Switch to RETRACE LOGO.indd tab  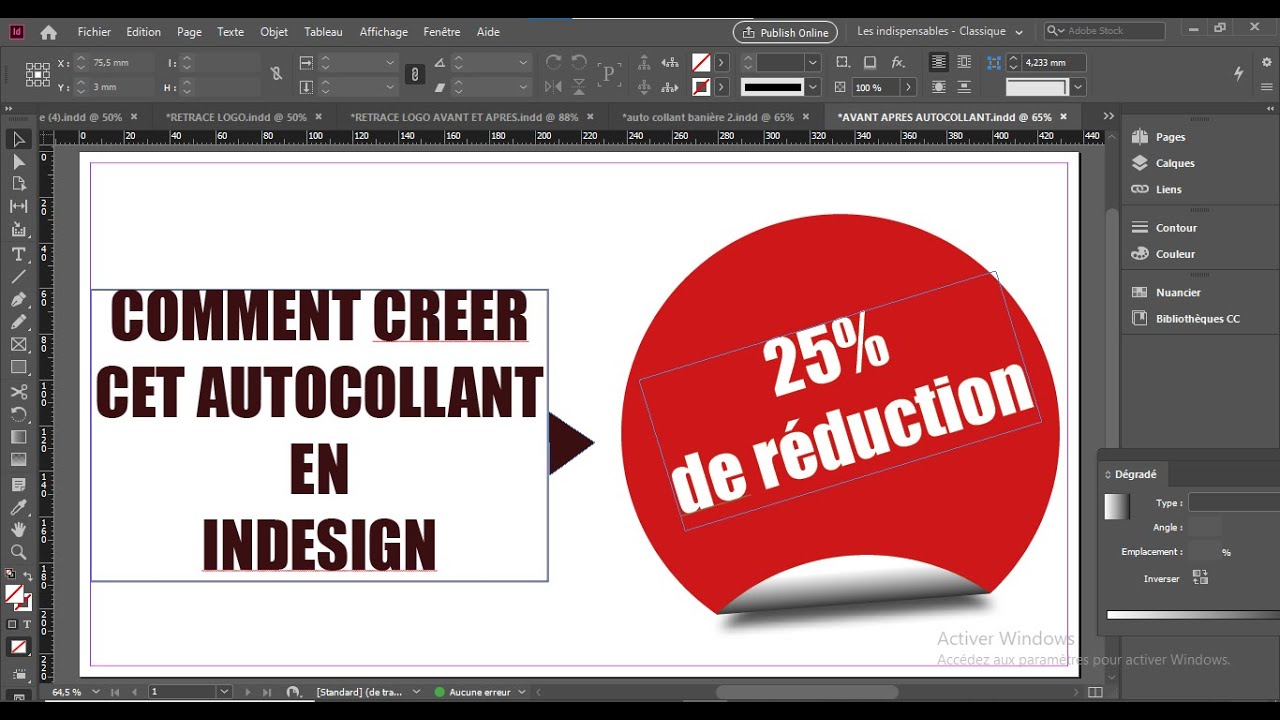click(x=236, y=117)
